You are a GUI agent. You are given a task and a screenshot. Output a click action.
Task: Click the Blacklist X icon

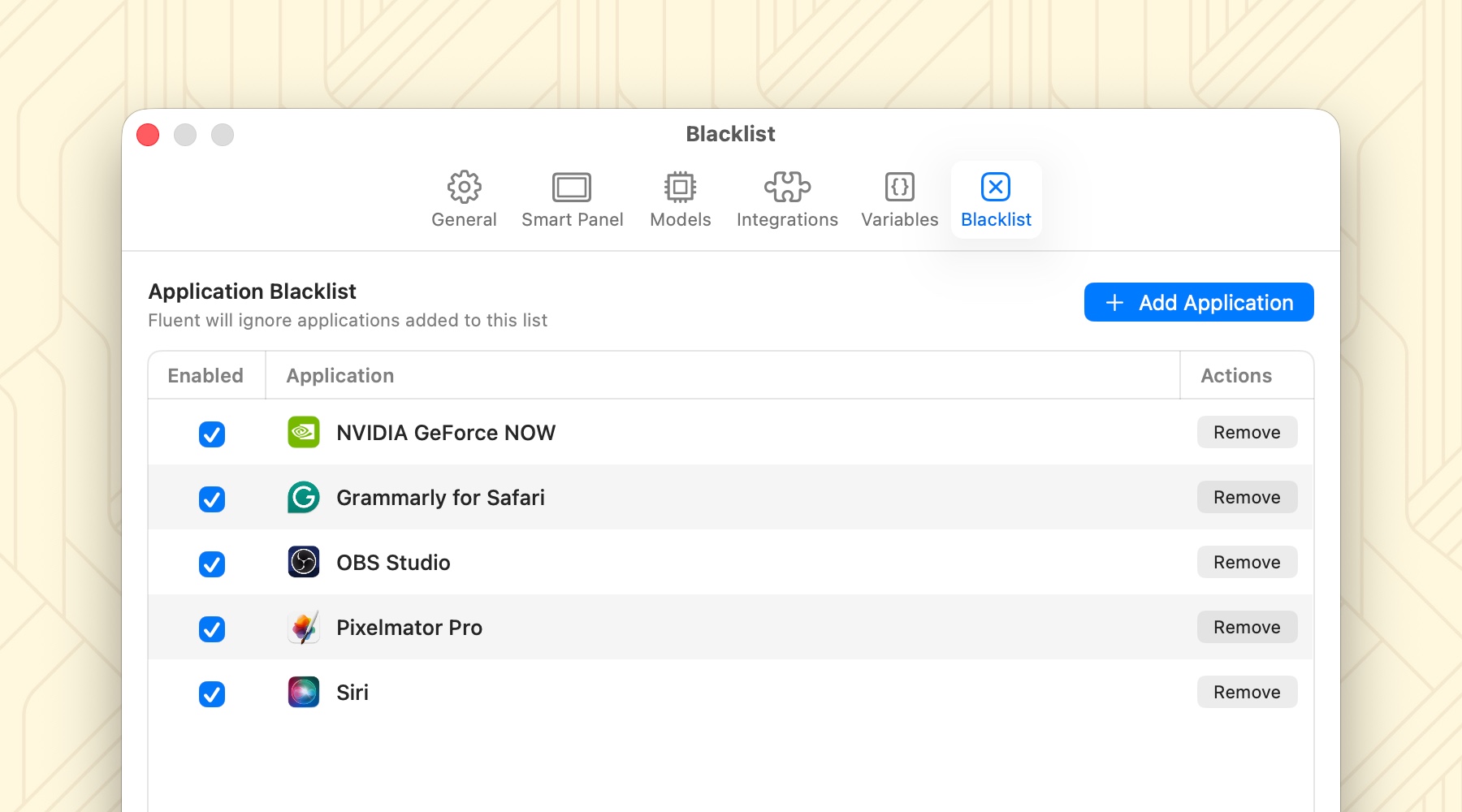click(995, 187)
